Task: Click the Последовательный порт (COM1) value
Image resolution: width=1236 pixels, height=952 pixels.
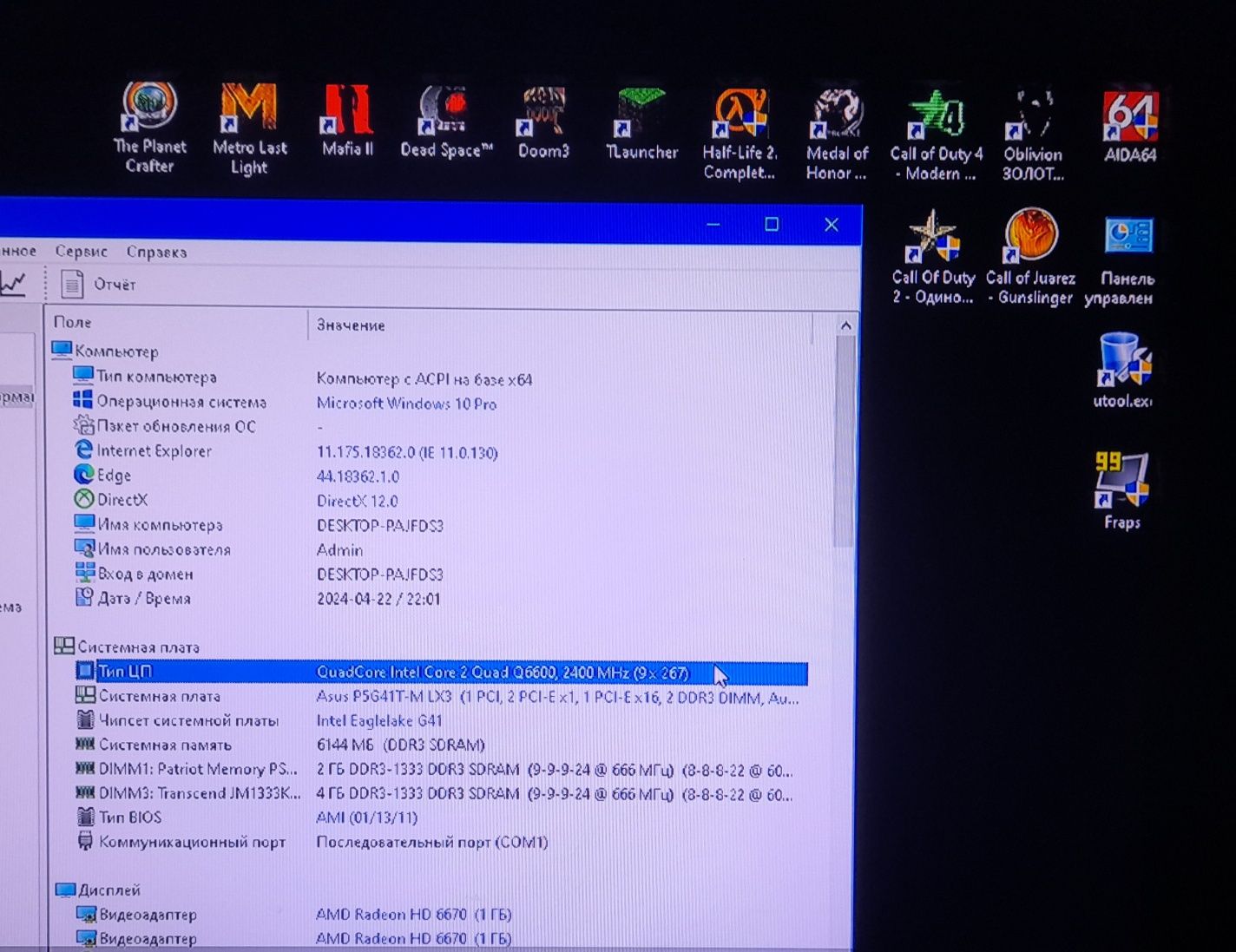Action: pyautogui.click(x=432, y=842)
